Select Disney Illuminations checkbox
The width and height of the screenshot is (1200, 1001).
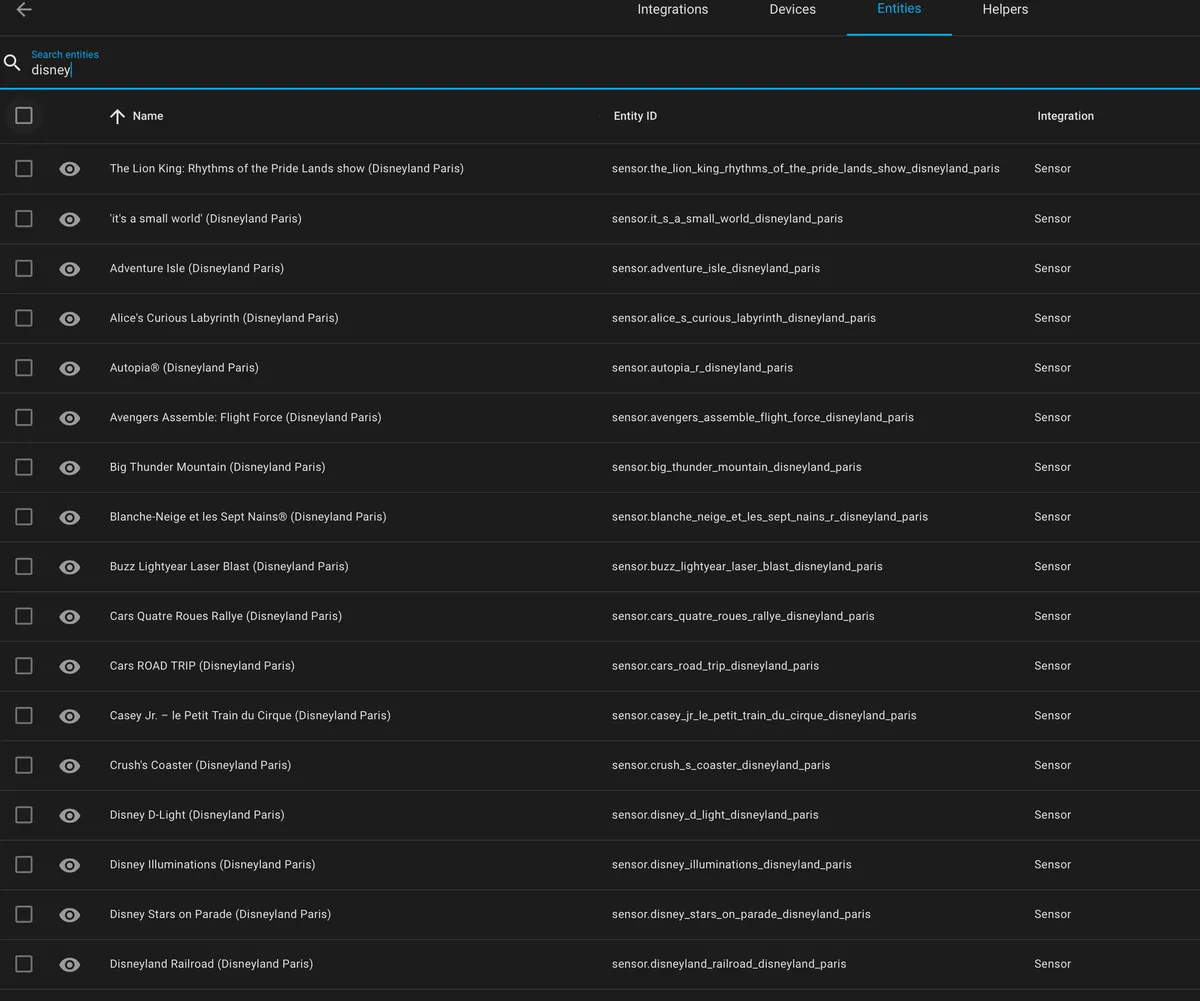(24, 864)
